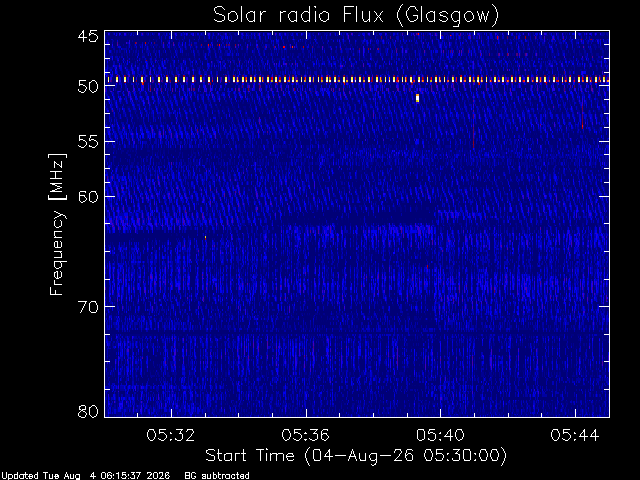The width and height of the screenshot is (640, 480).
Task: Select the 05:36 time tick label
Action: click(x=305, y=435)
